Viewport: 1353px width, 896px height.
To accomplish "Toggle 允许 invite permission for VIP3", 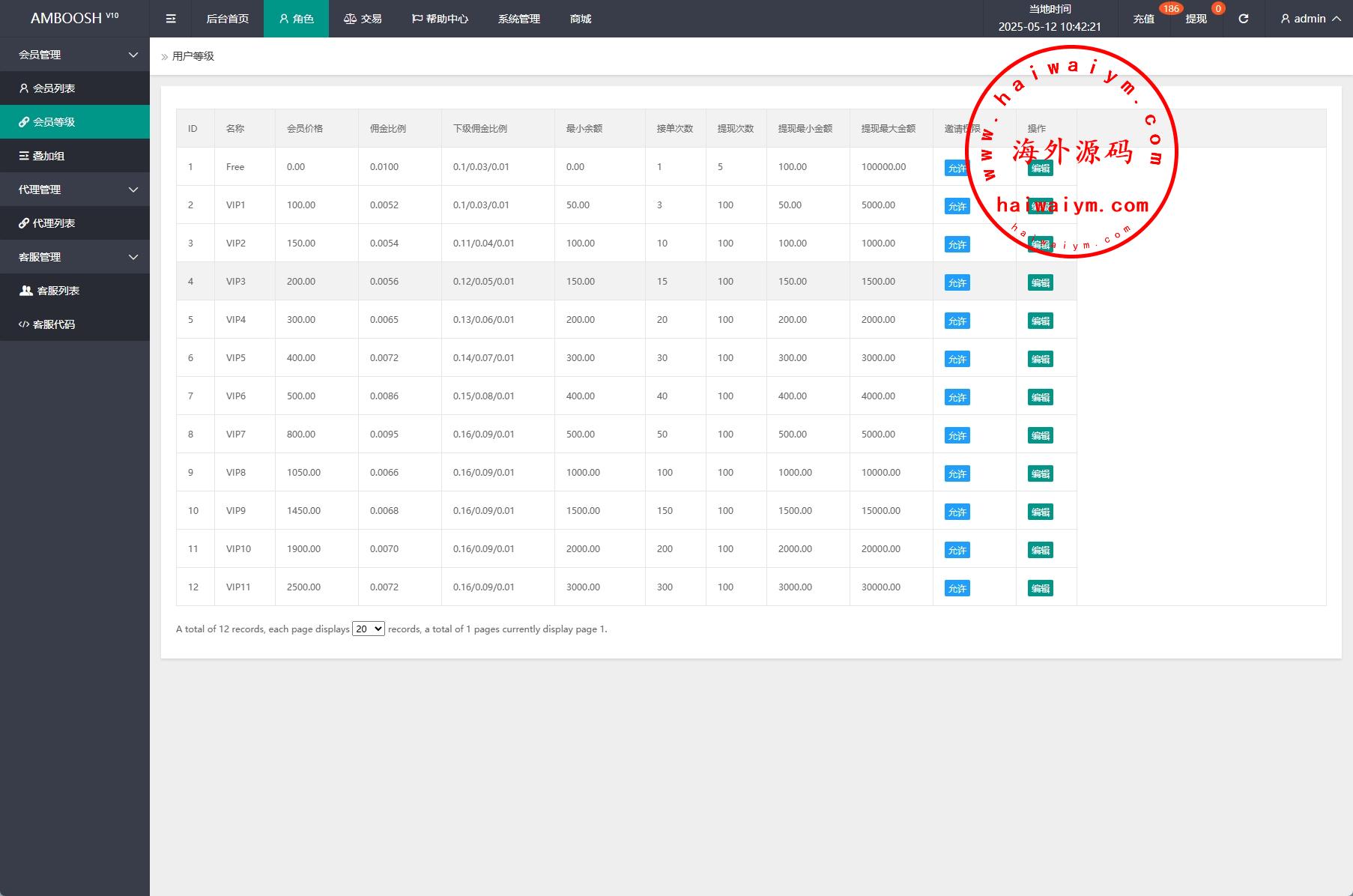I will (x=957, y=282).
